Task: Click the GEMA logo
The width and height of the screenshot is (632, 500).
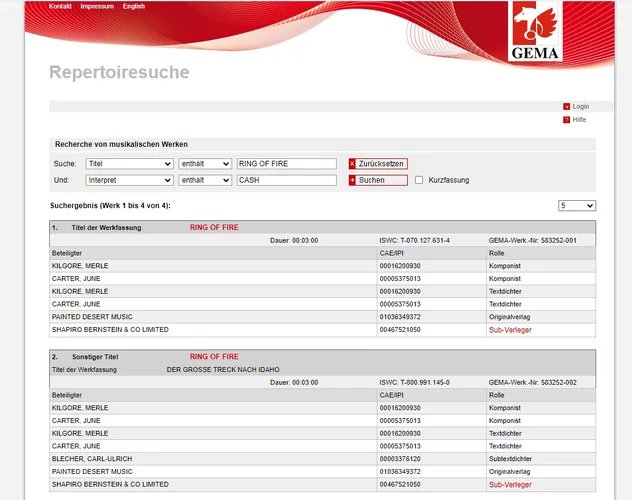Action: pyautogui.click(x=536, y=32)
